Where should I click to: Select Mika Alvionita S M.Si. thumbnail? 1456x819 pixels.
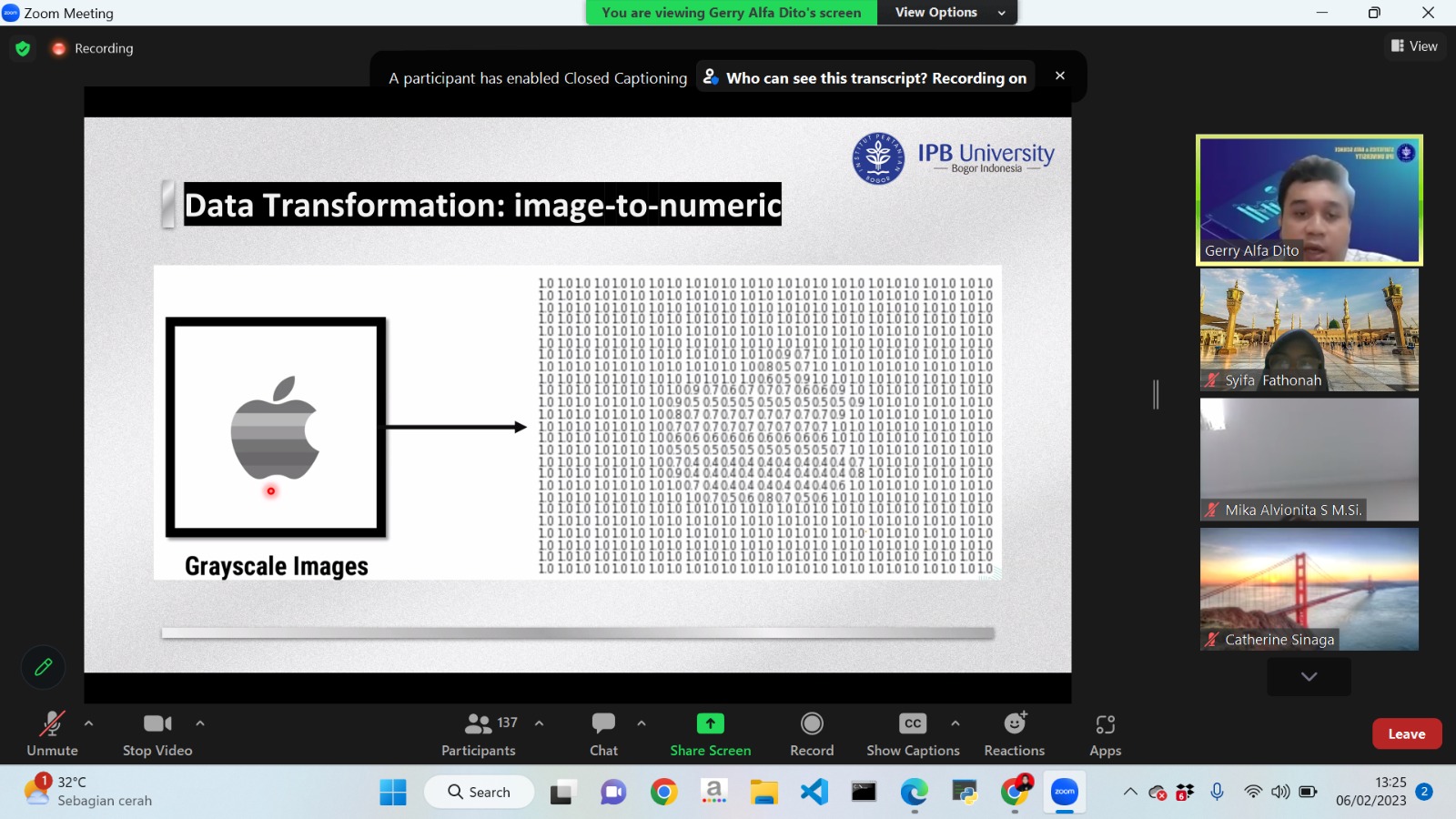click(1309, 460)
